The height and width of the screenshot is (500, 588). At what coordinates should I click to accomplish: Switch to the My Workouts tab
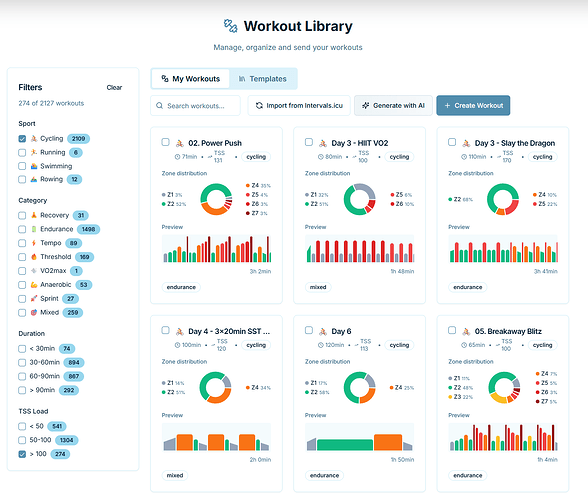190,79
